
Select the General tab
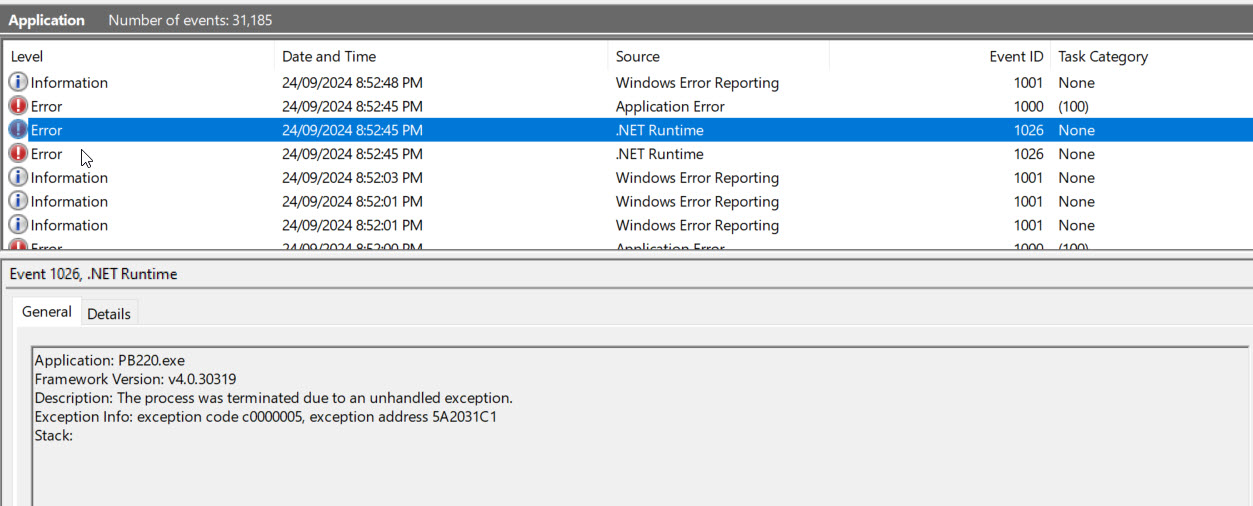tap(47, 312)
